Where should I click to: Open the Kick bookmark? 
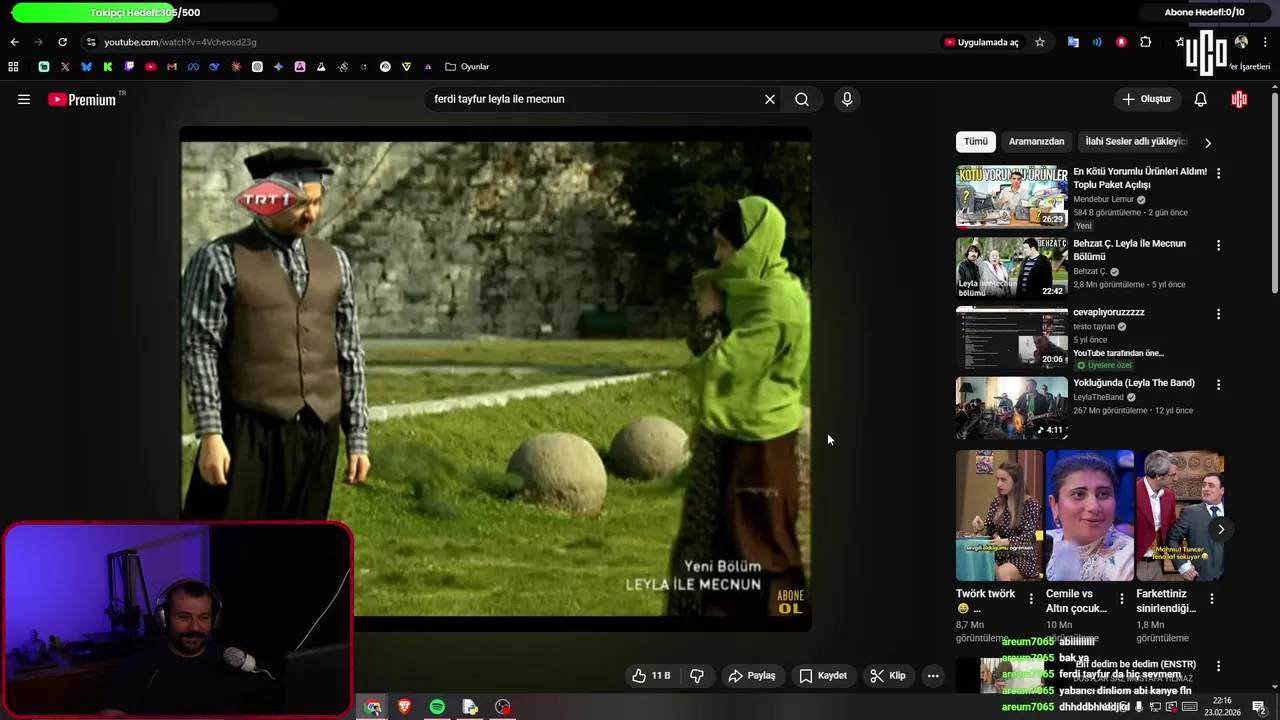point(107,67)
